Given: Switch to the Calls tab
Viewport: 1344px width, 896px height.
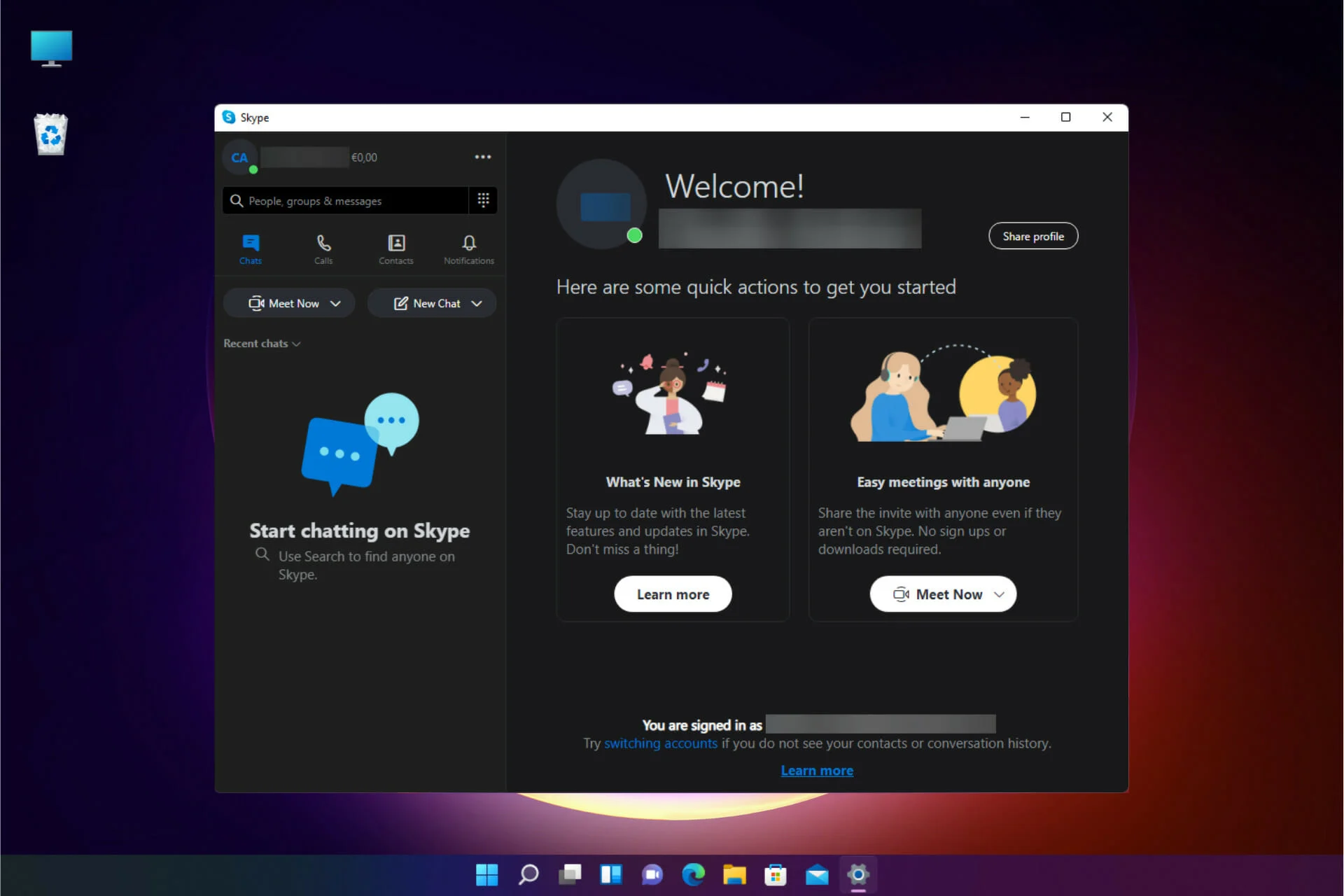Looking at the screenshot, I should (x=323, y=249).
